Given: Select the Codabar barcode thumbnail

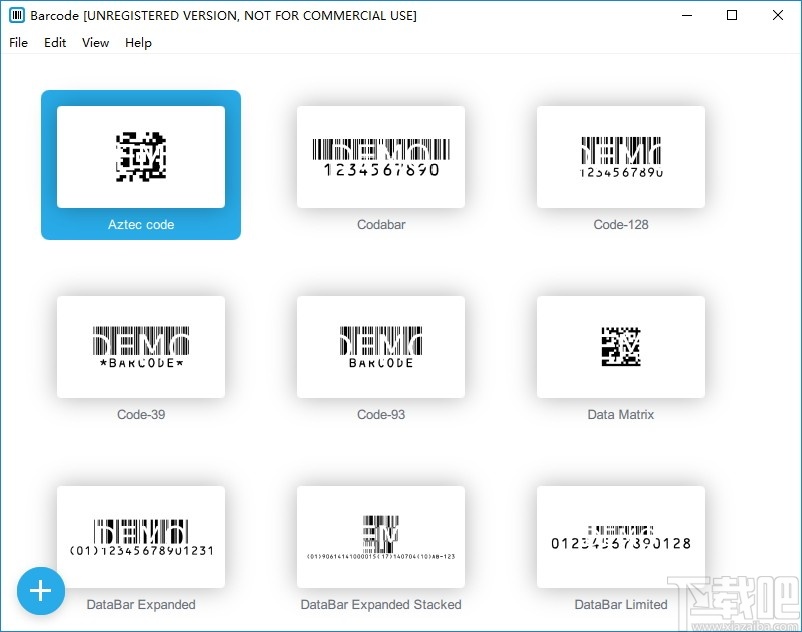Looking at the screenshot, I should [381, 157].
